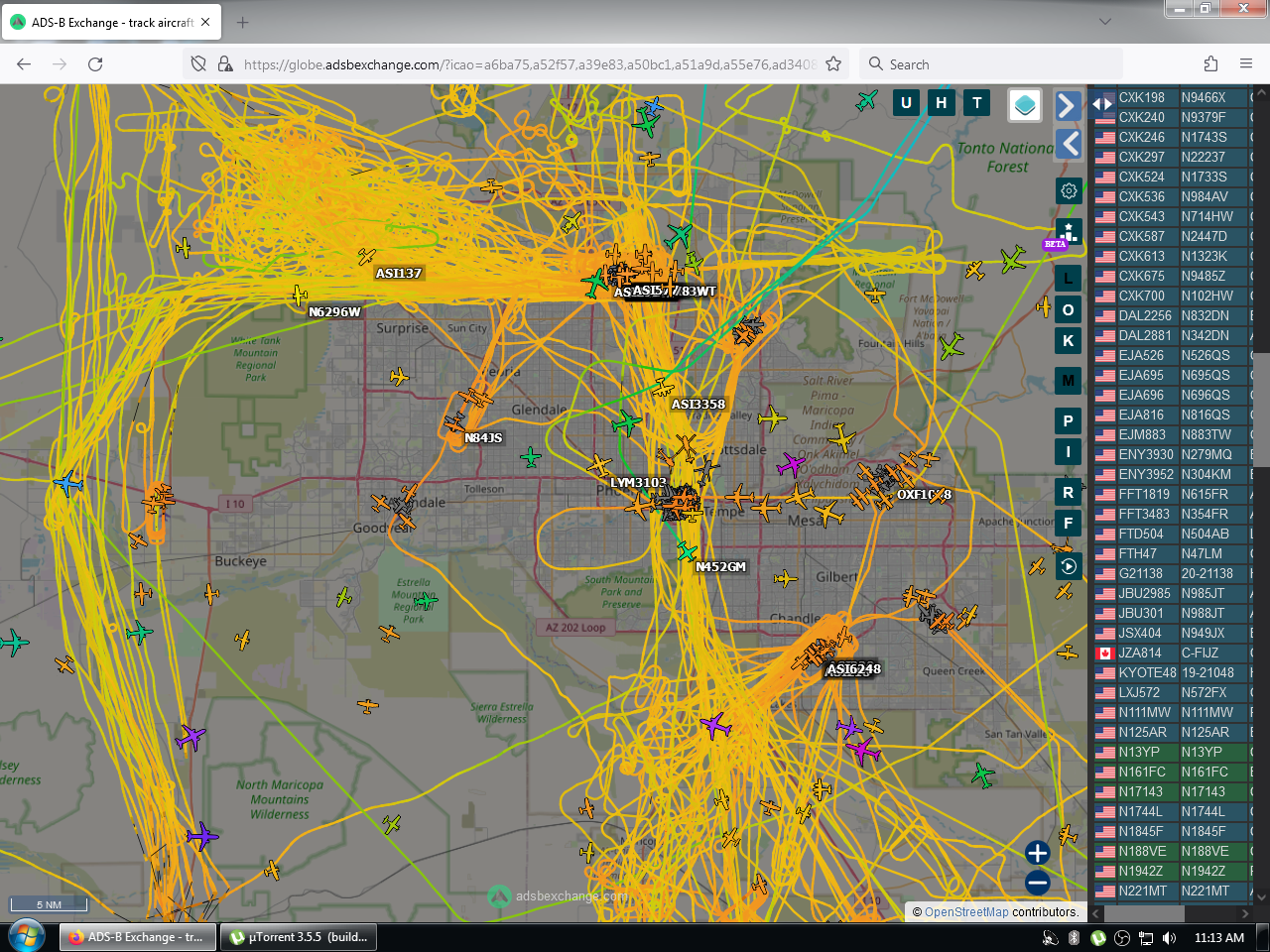Viewport: 1270px width, 952px height.
Task: Toggle the L labels button
Action: coord(1068,279)
